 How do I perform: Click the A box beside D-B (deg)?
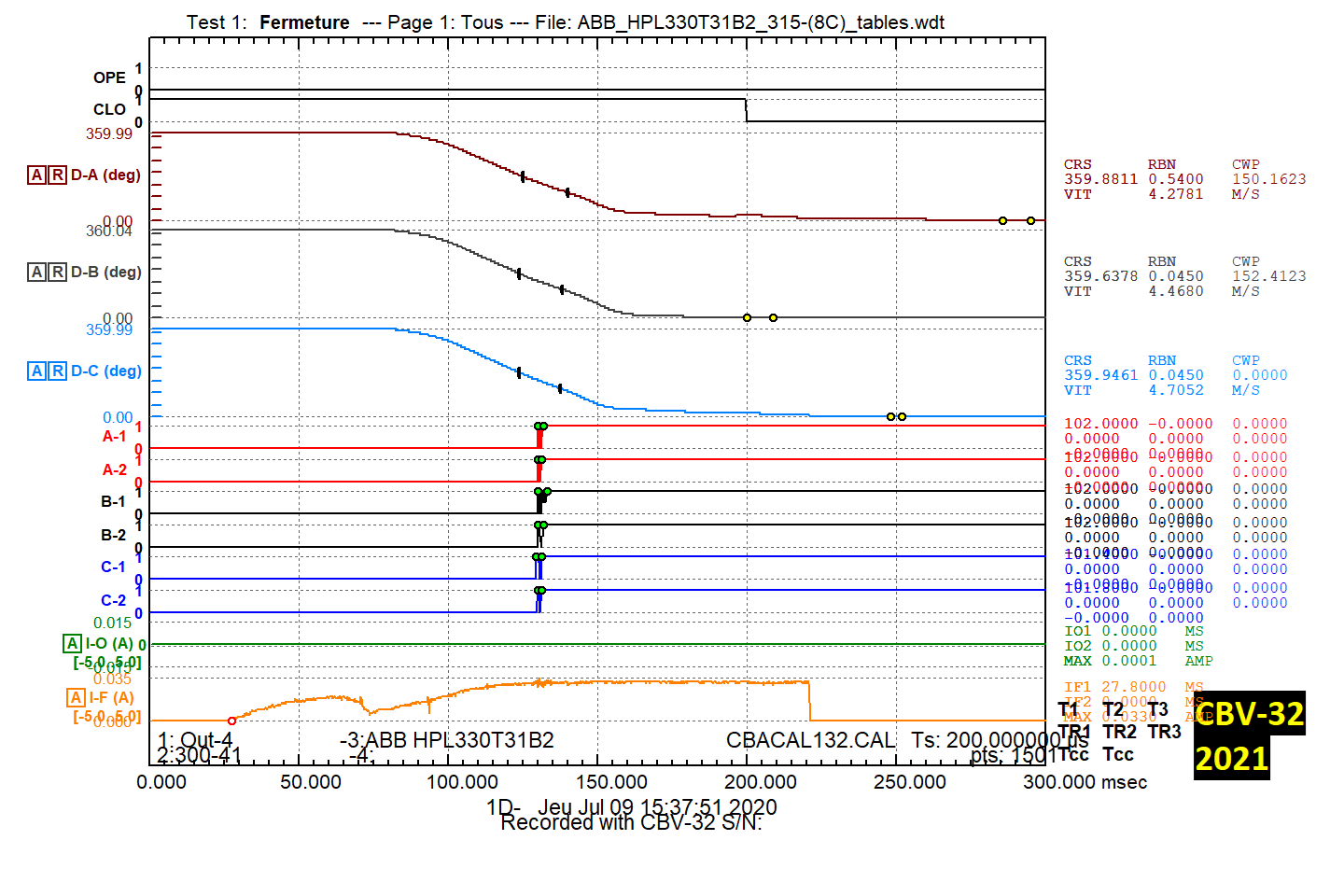pos(36,272)
